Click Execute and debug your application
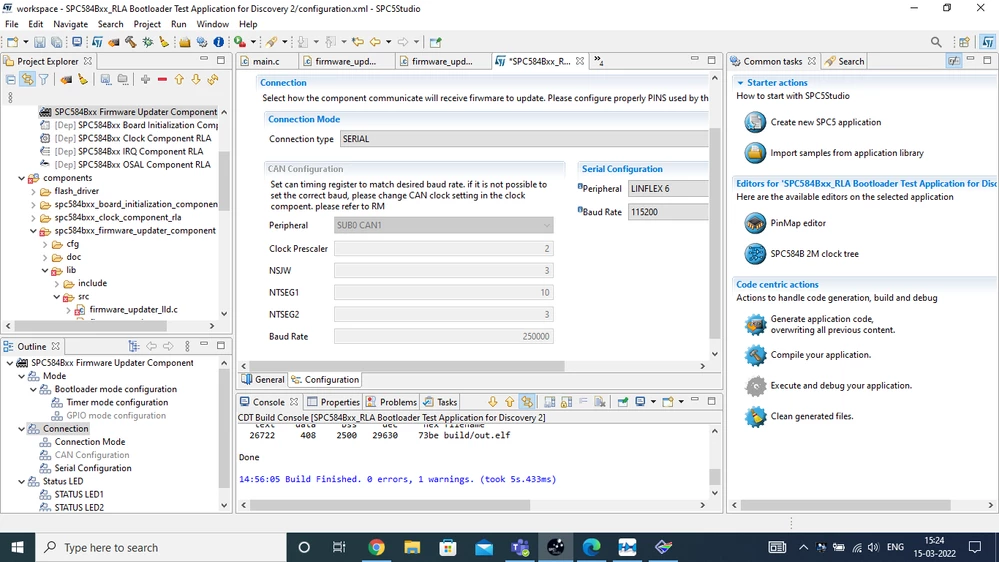Image resolution: width=999 pixels, height=562 pixels. [840, 385]
